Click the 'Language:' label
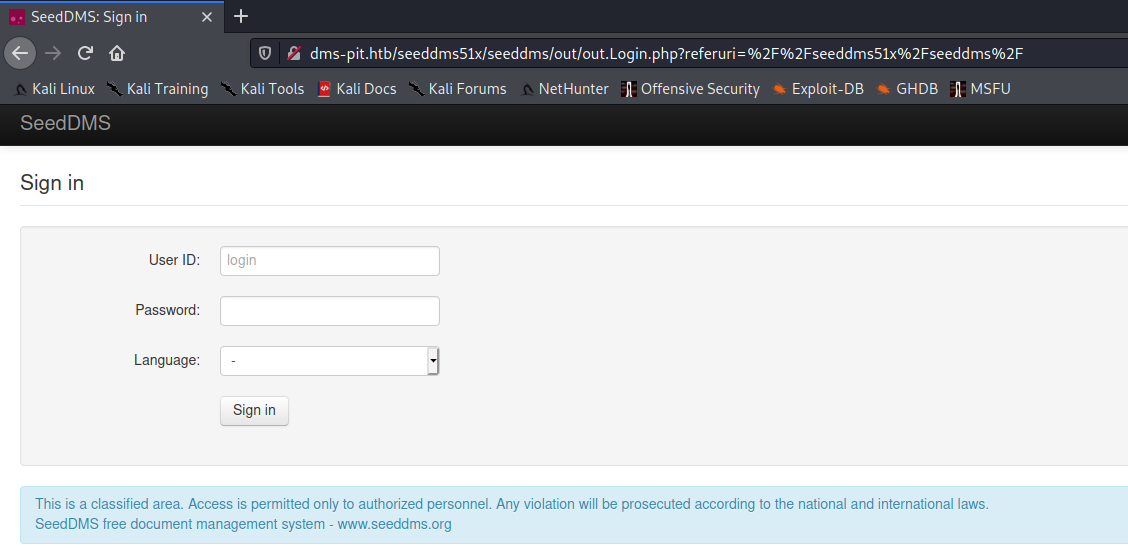Screen dimensions: 1128x558 tap(167, 360)
